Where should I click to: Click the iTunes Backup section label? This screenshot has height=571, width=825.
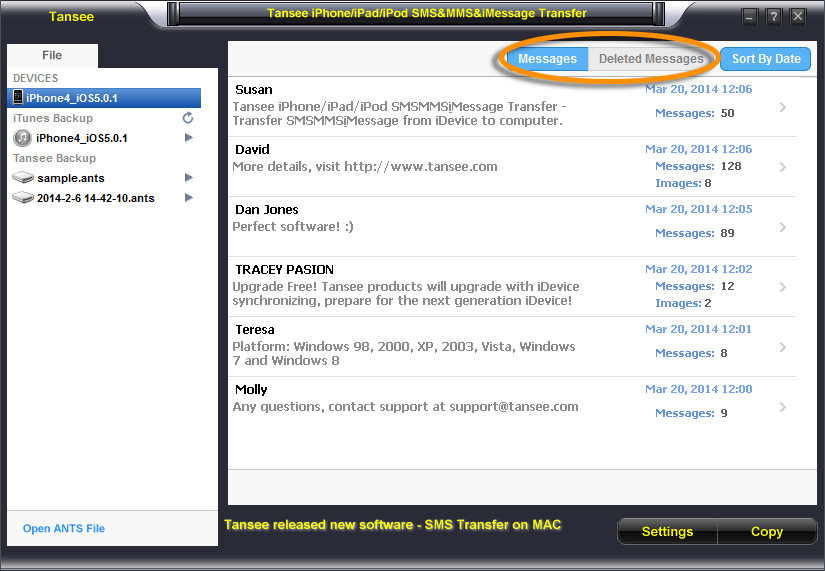pos(53,118)
